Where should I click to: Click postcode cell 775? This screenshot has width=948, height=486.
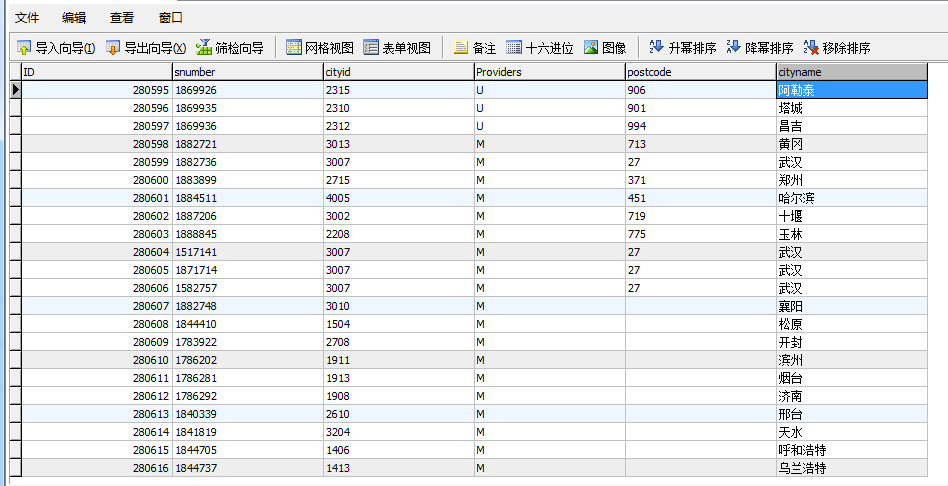click(701, 234)
